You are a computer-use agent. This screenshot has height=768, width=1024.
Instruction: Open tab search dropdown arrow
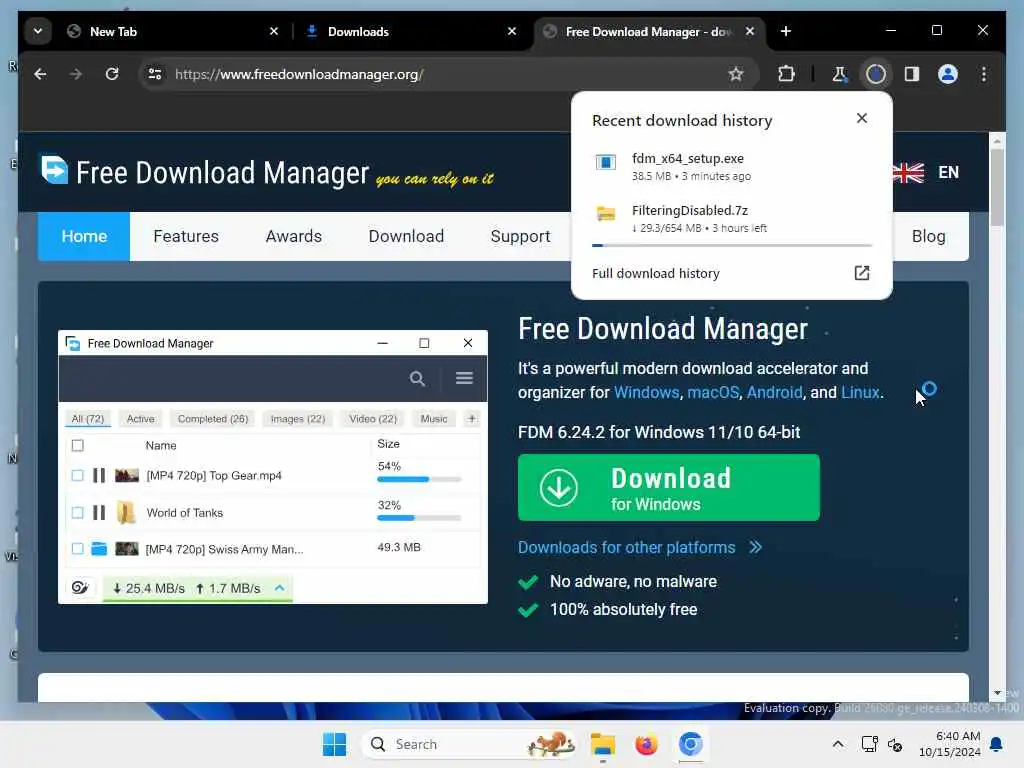pos(38,31)
